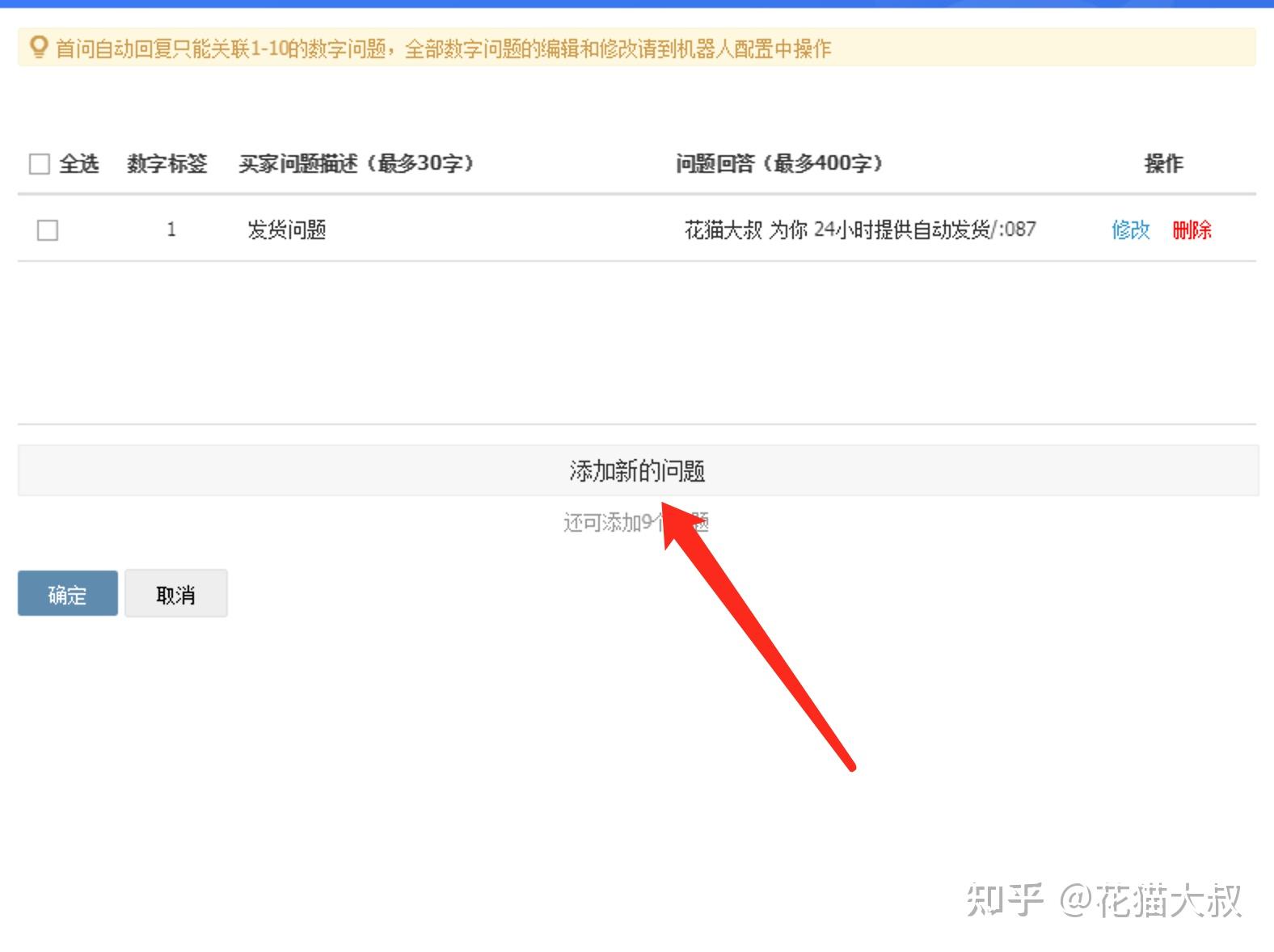The width and height of the screenshot is (1274, 952).
Task: Click the yellow notice text about 首问自动回复
Action: tap(443, 48)
